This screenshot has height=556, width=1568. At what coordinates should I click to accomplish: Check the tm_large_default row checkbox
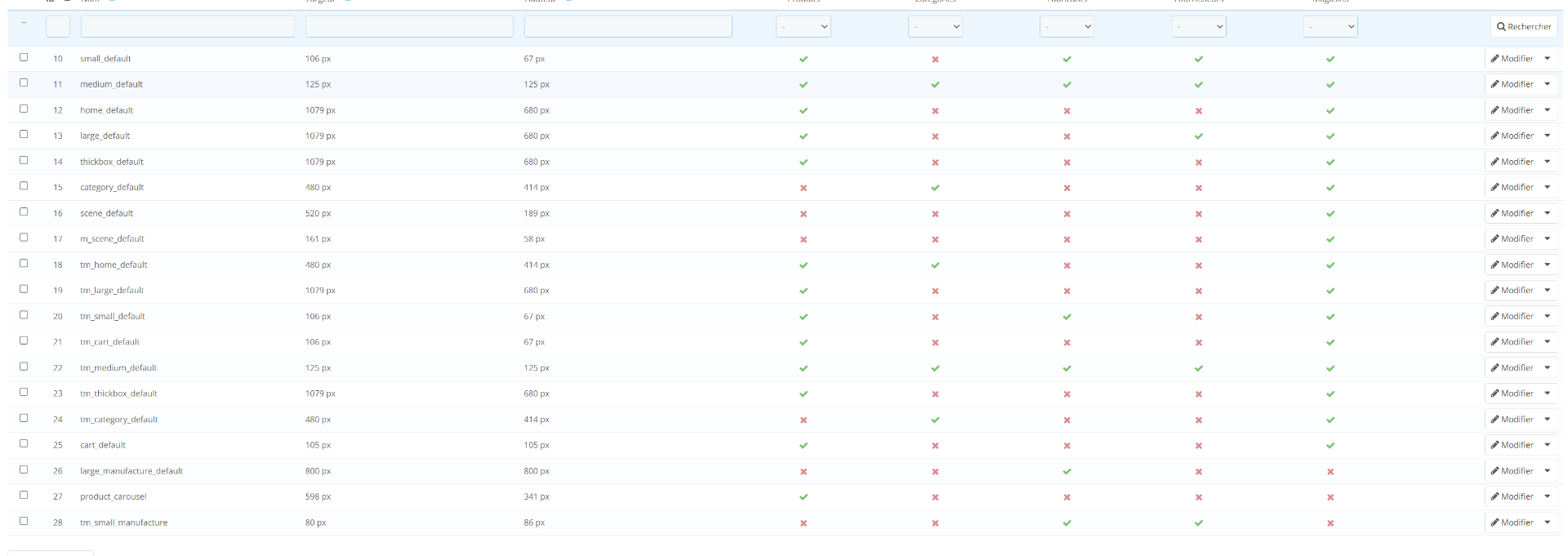coord(24,289)
